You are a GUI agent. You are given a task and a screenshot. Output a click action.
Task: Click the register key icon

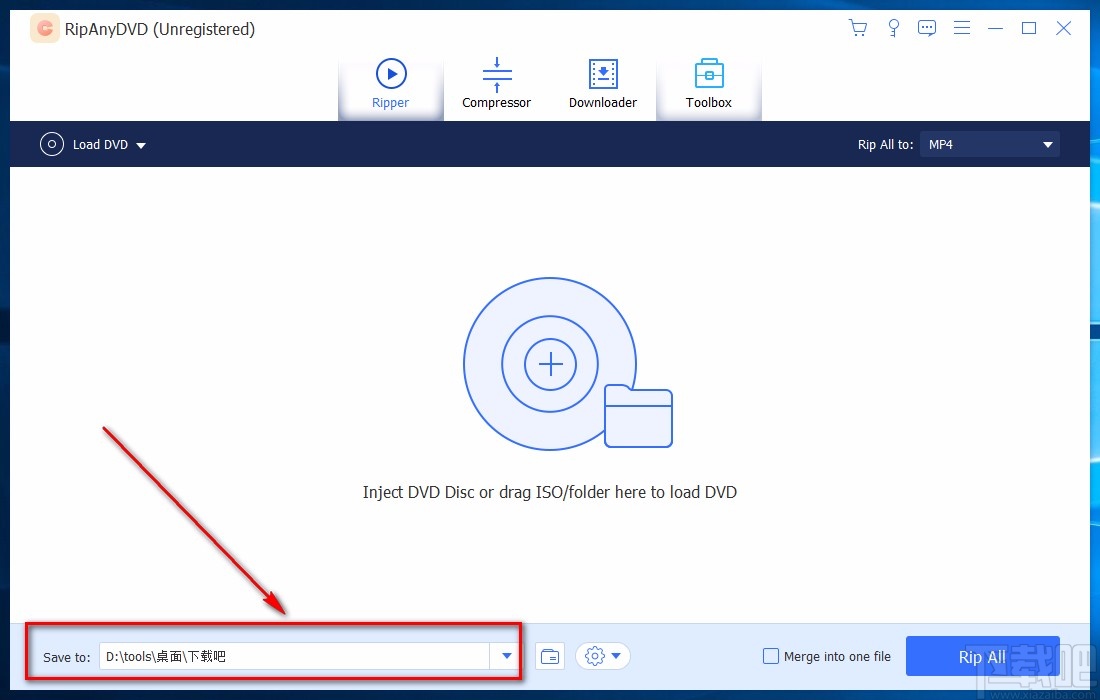click(x=893, y=28)
